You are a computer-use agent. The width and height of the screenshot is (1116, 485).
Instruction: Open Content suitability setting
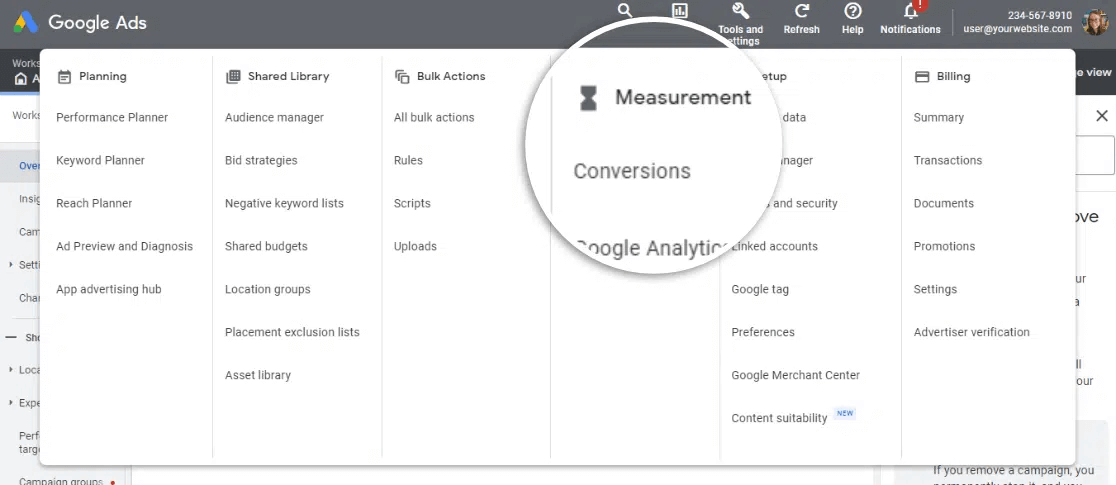pos(779,418)
